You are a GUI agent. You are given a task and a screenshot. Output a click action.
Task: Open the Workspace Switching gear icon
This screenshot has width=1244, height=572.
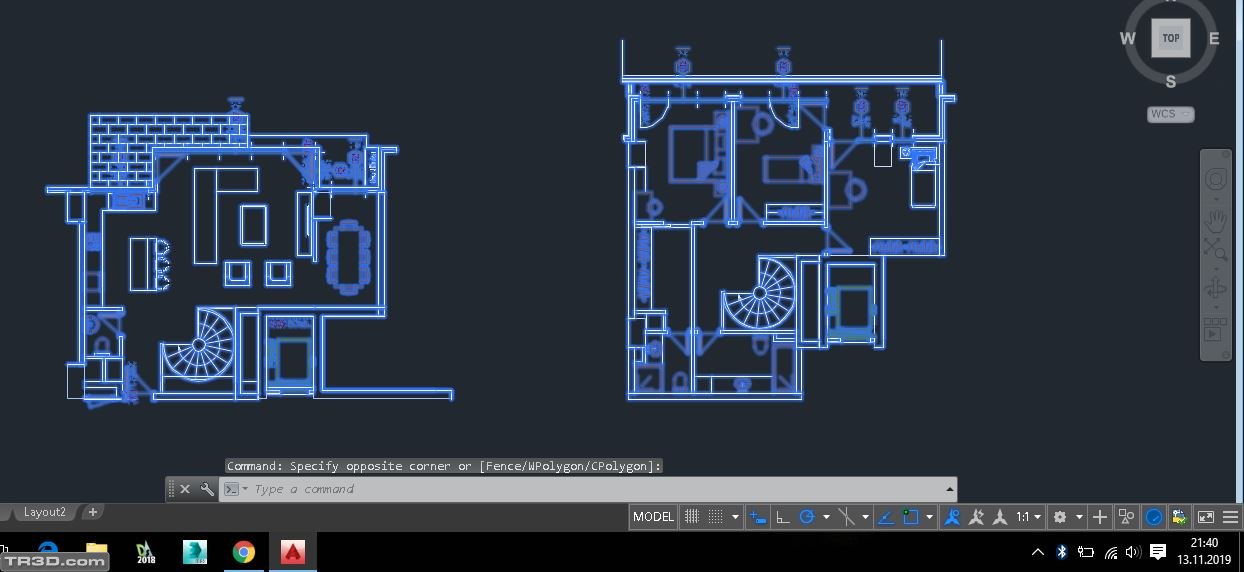click(1060, 517)
